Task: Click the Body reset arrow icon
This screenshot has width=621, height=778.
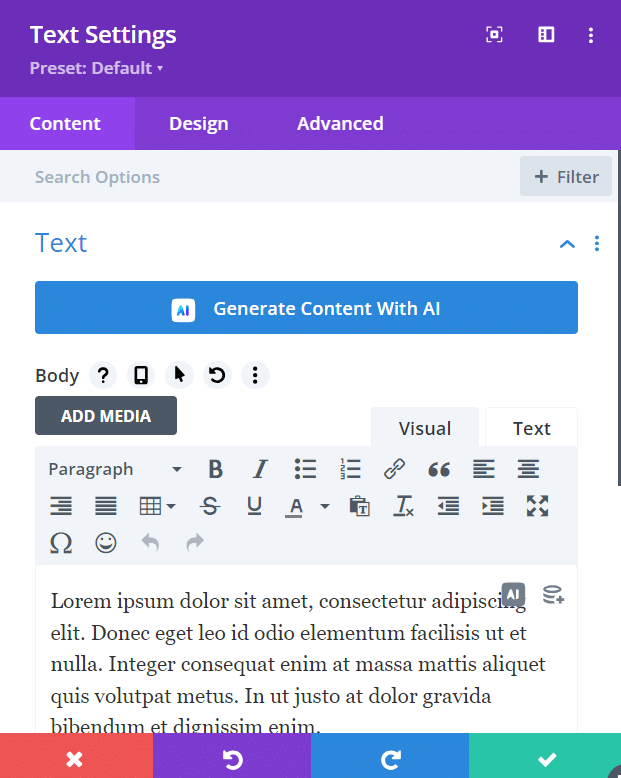Action: [217, 375]
